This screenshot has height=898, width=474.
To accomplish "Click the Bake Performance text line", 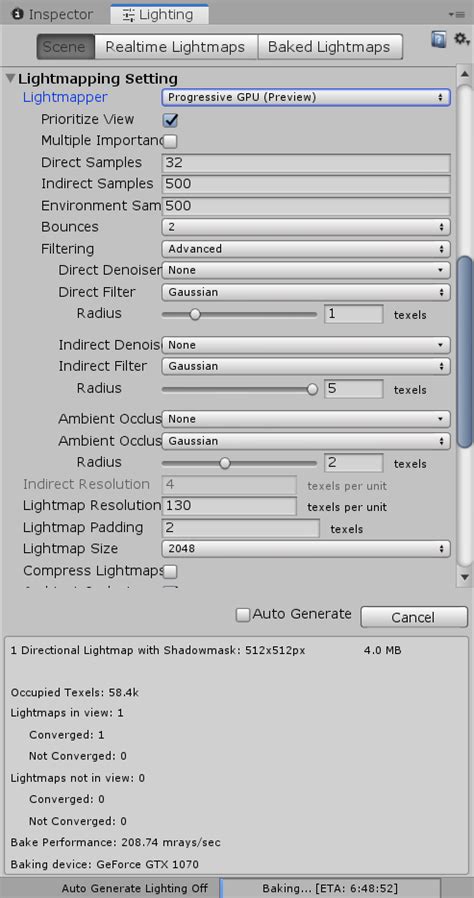I will (x=116, y=842).
